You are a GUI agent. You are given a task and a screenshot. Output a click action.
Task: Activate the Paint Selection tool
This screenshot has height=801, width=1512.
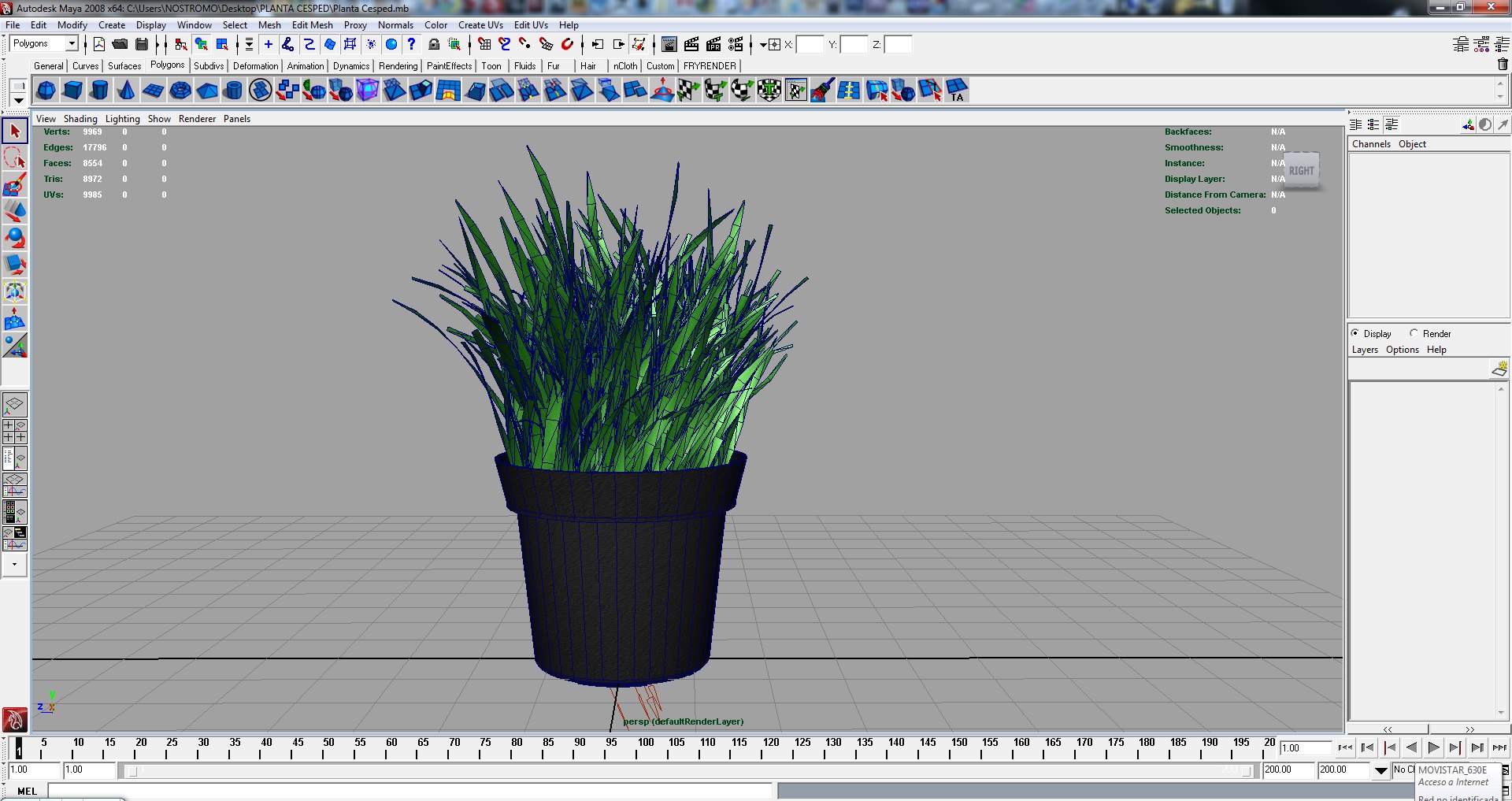[15, 185]
